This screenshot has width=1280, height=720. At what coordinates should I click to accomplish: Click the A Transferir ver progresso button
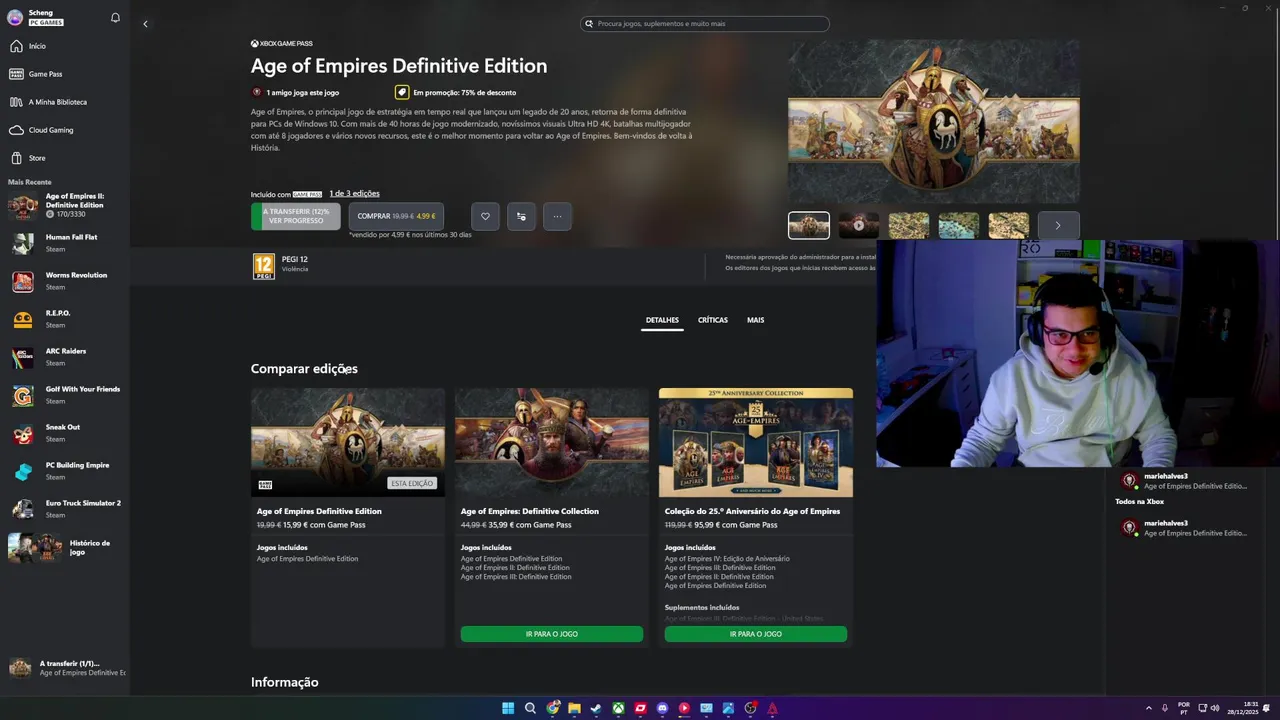pyautogui.click(x=295, y=216)
